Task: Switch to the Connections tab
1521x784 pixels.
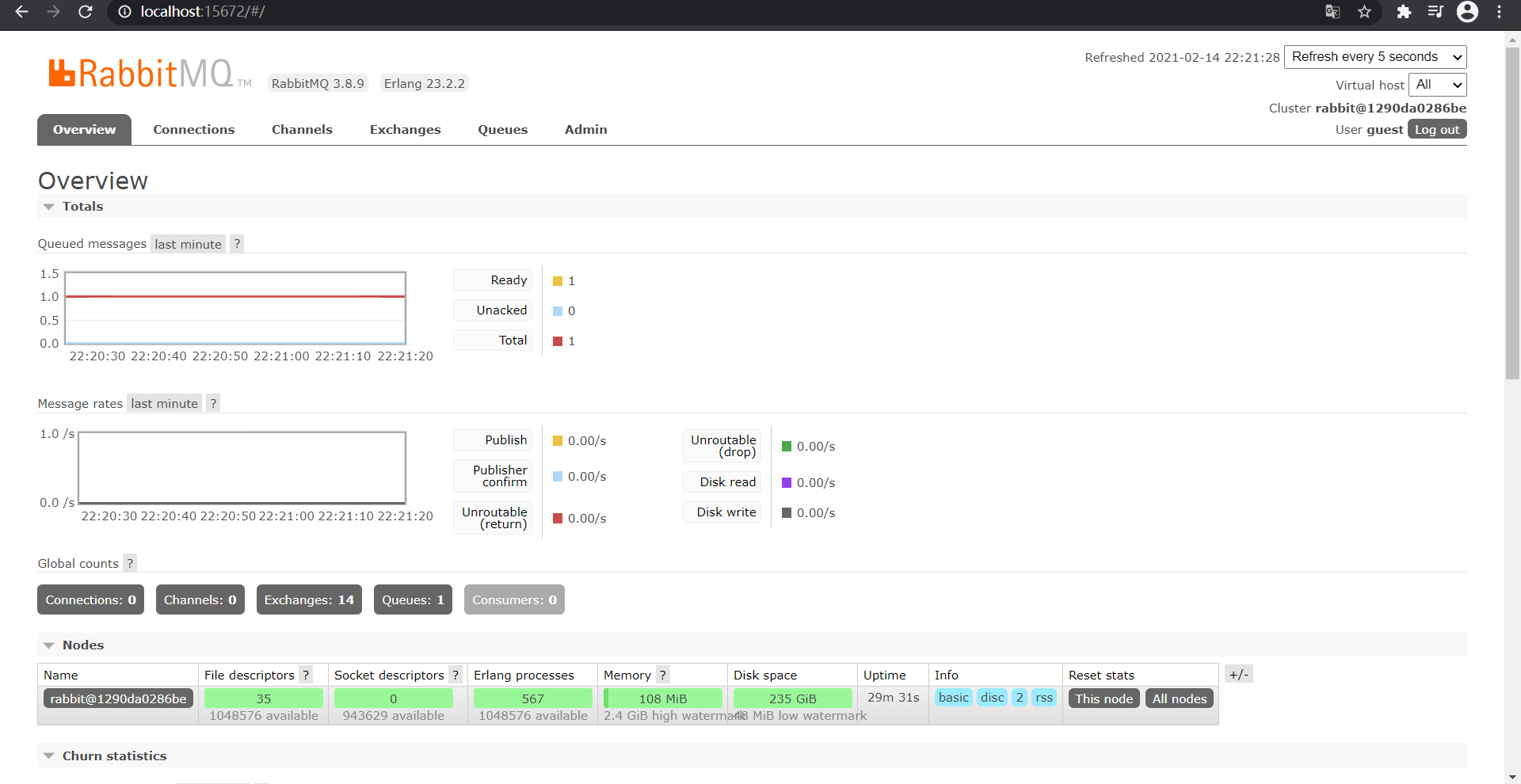Action: click(x=193, y=130)
